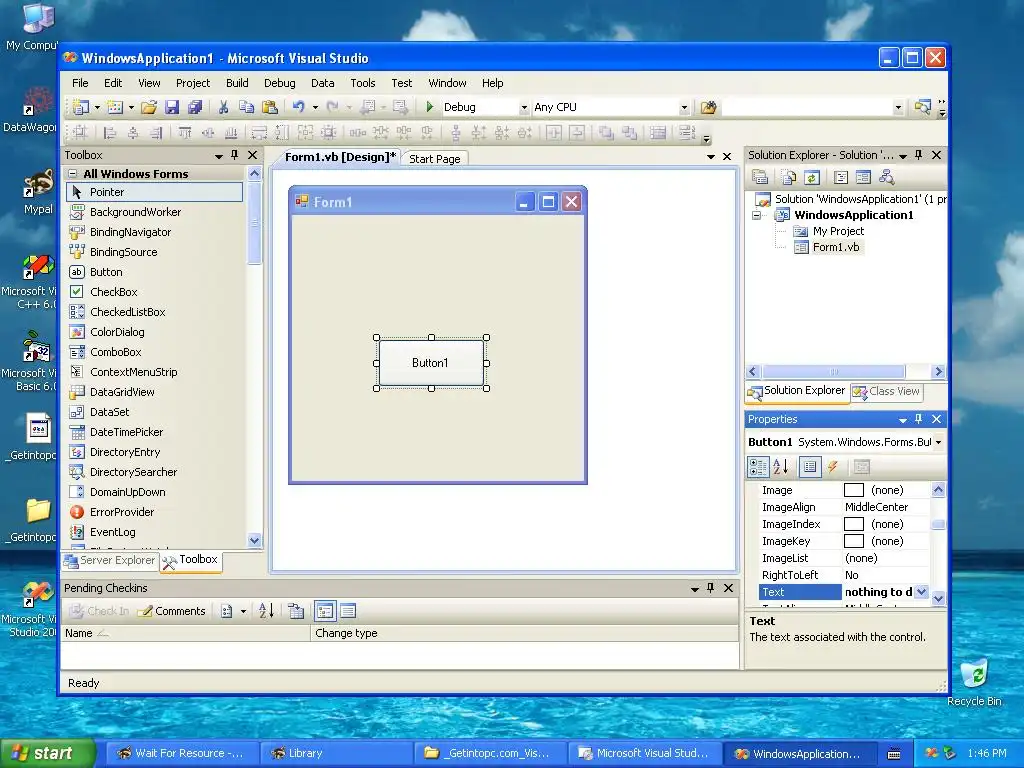Refresh the Solution Explorer tree
Viewport: 1024px width, 768px height.
click(x=812, y=177)
